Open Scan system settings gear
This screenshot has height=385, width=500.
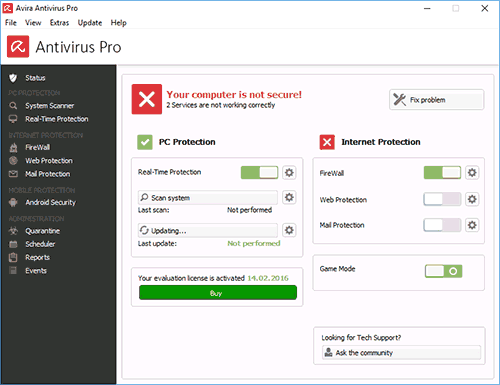[x=289, y=197]
